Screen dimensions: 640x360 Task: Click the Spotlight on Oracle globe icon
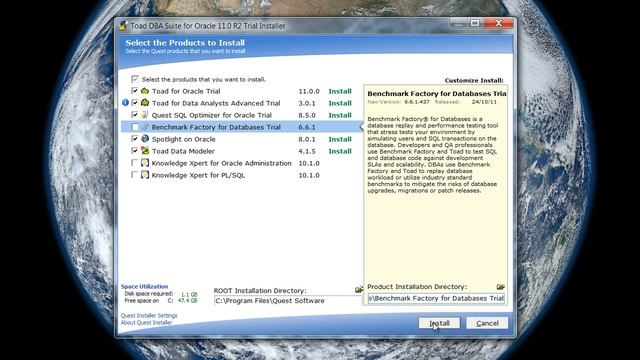pyautogui.click(x=145, y=139)
